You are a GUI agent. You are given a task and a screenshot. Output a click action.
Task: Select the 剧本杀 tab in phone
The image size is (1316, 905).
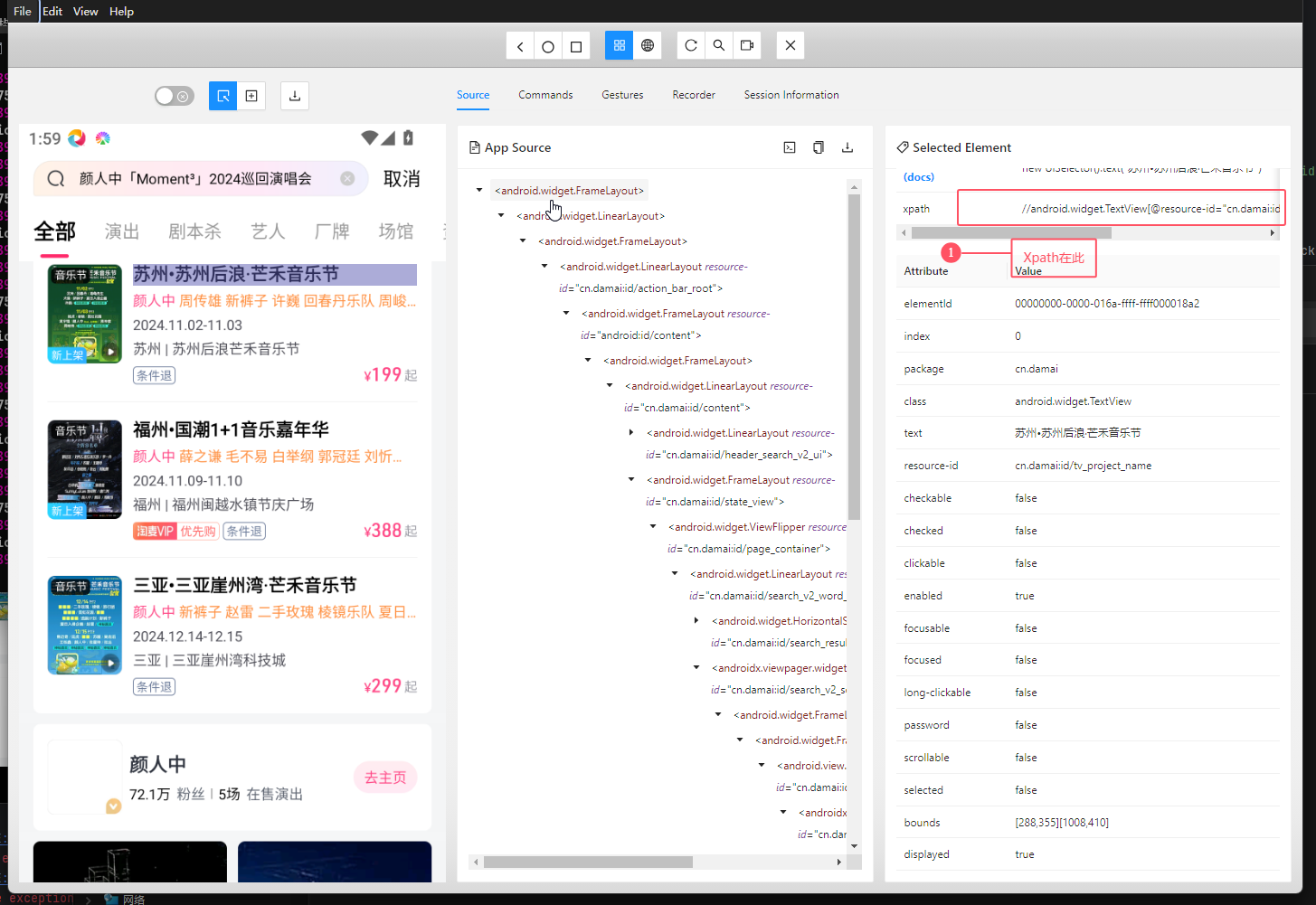point(194,231)
